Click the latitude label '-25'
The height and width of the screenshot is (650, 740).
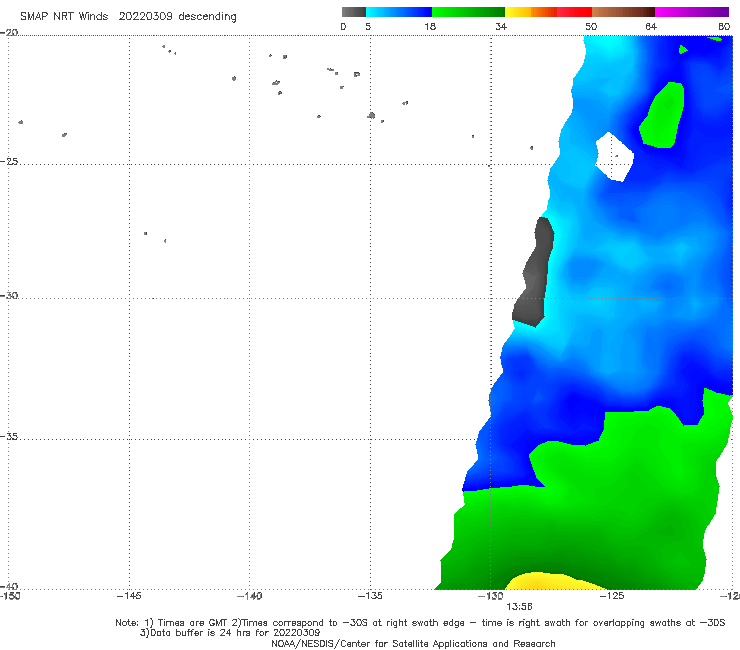[9, 161]
